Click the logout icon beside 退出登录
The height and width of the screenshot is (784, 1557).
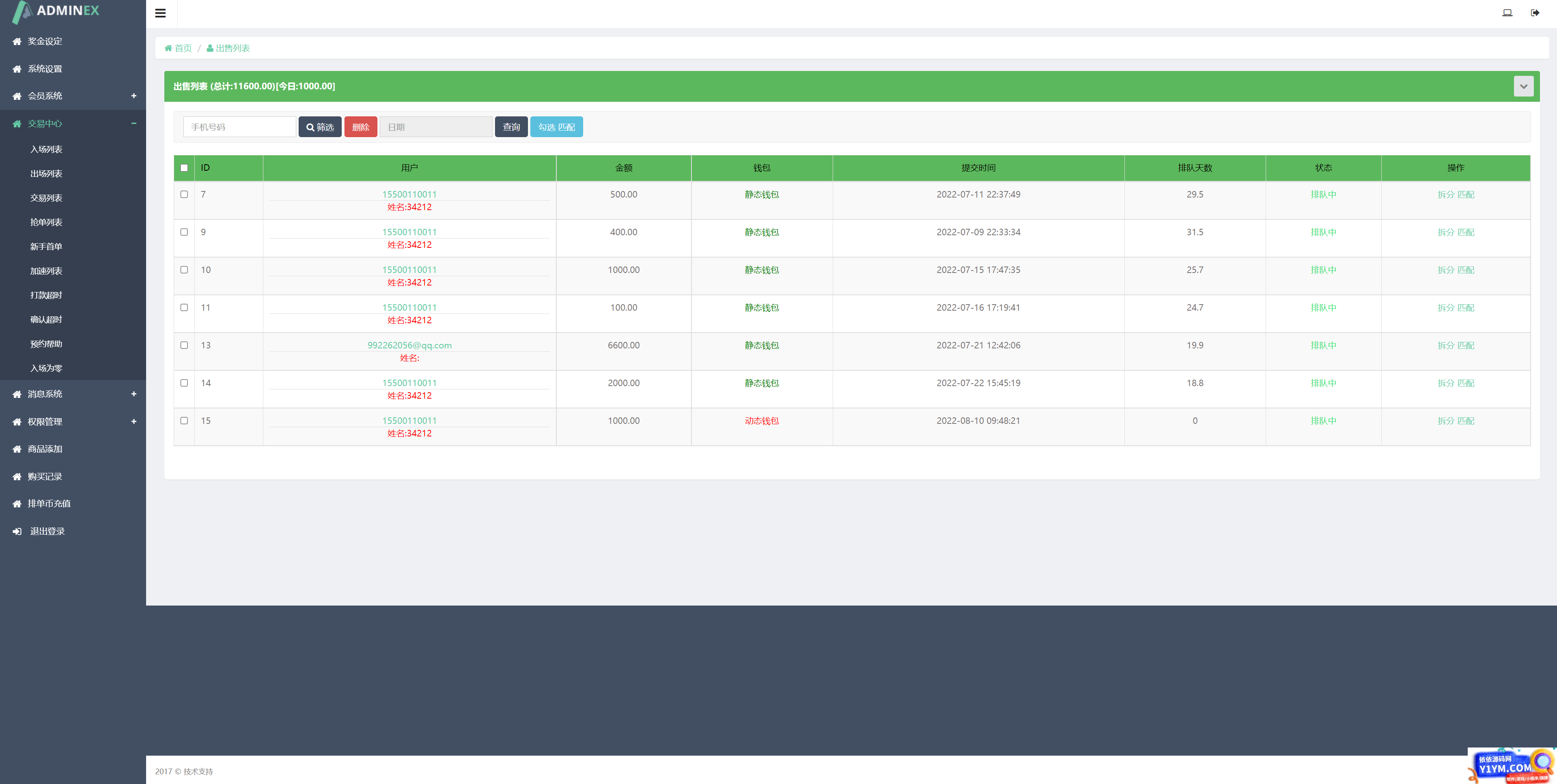coord(17,532)
